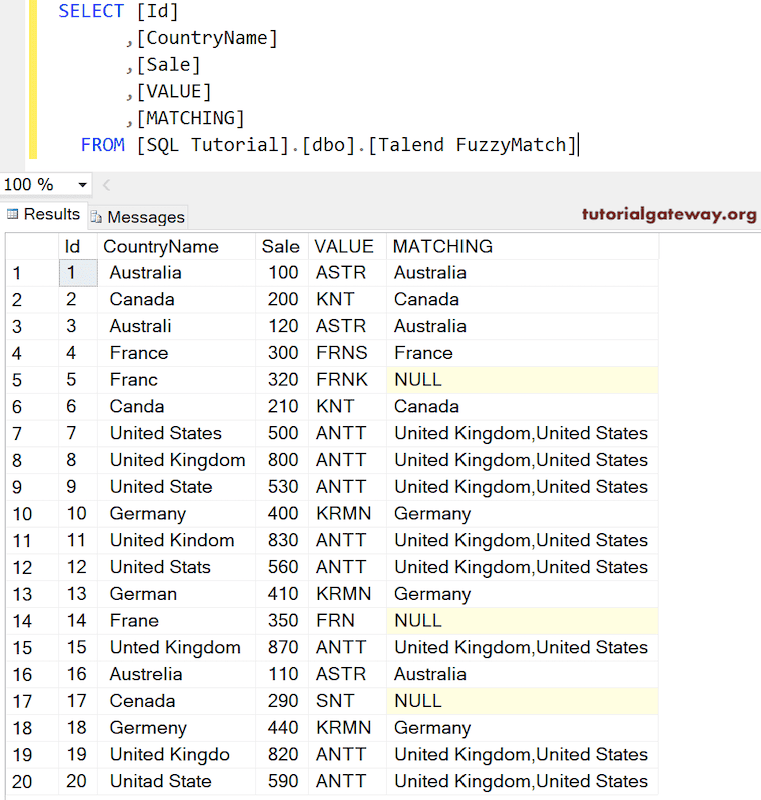Click the NULL MATCHING cell in row 14

[522, 621]
